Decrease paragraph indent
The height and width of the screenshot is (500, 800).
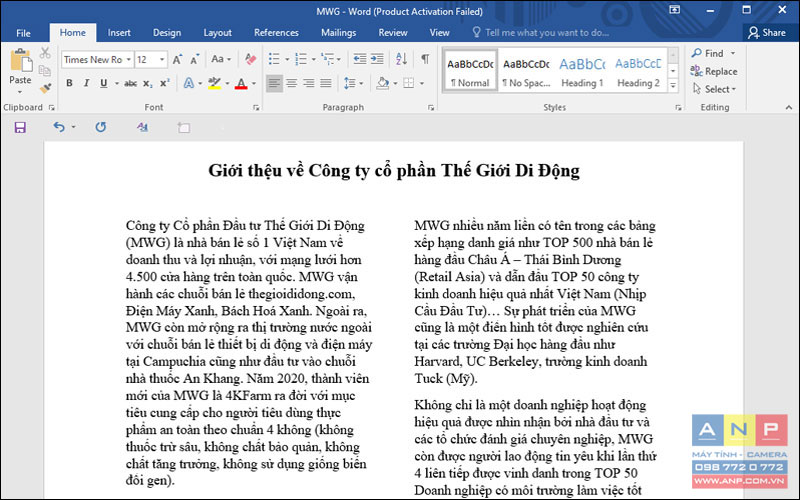point(360,59)
